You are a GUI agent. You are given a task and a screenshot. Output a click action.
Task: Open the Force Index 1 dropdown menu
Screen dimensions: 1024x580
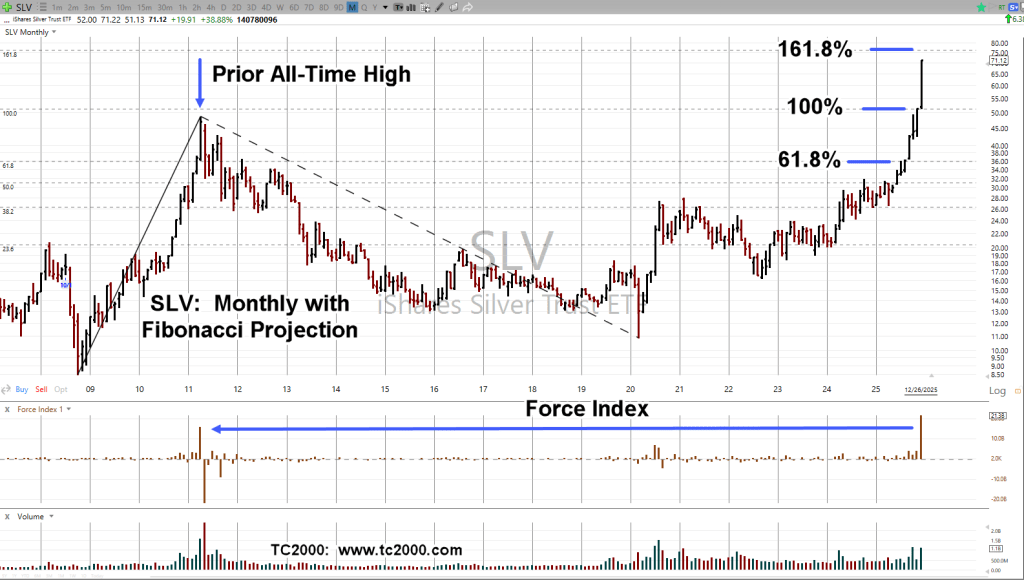(66, 409)
